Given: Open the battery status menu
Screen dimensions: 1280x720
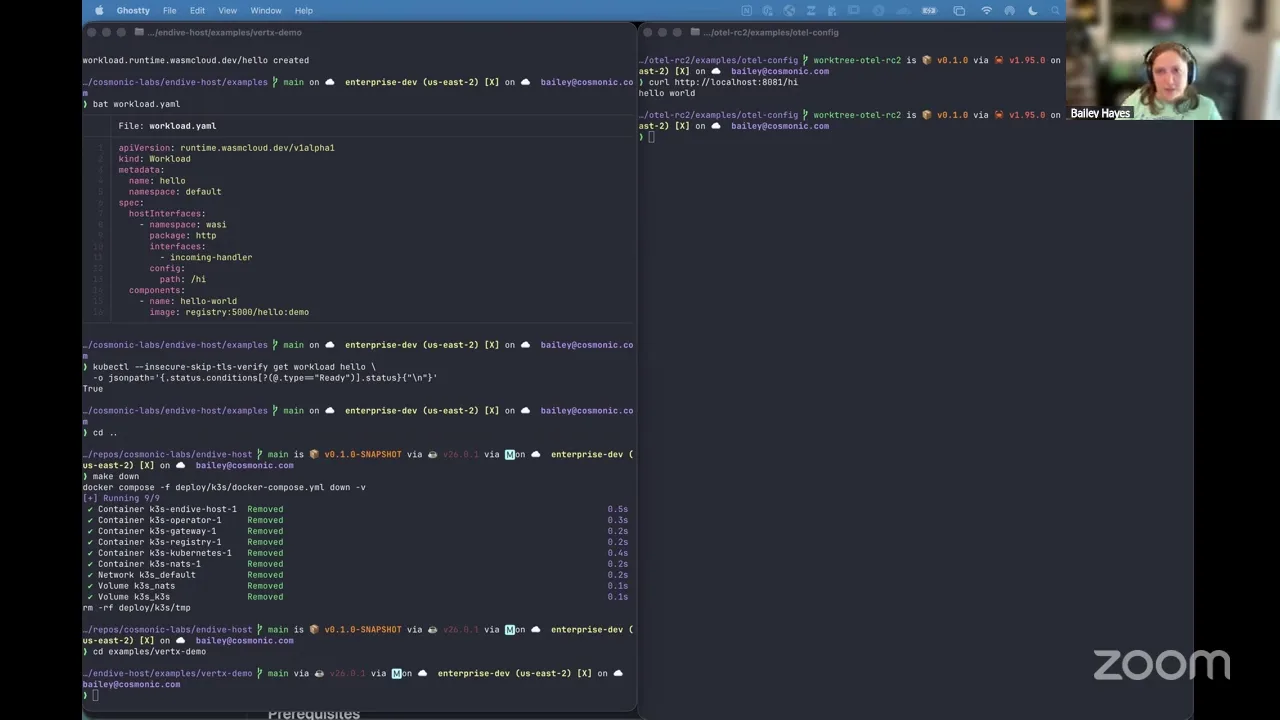Looking at the screenshot, I should point(930,10).
